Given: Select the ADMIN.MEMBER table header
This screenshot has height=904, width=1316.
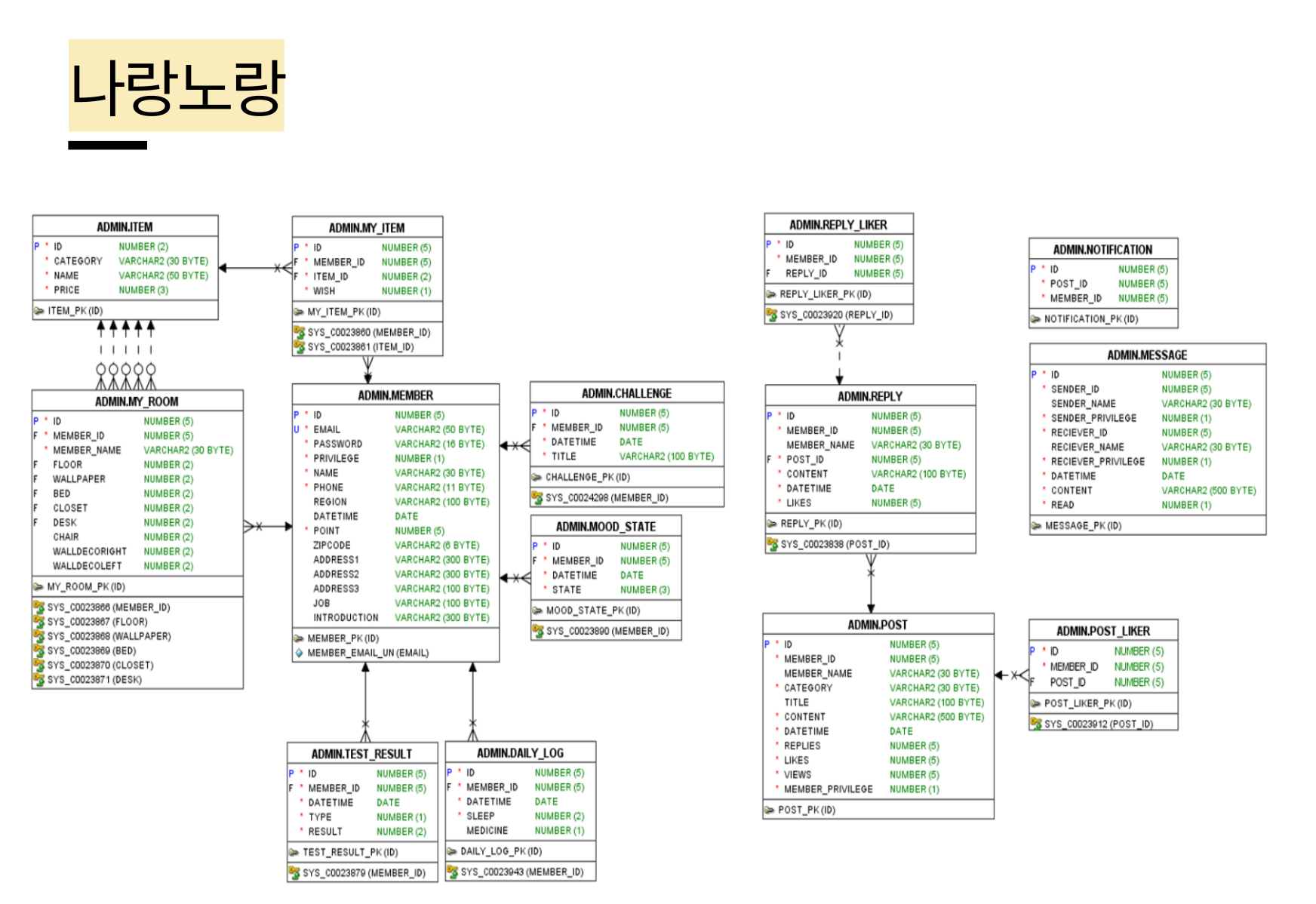Looking at the screenshot, I should (395, 395).
